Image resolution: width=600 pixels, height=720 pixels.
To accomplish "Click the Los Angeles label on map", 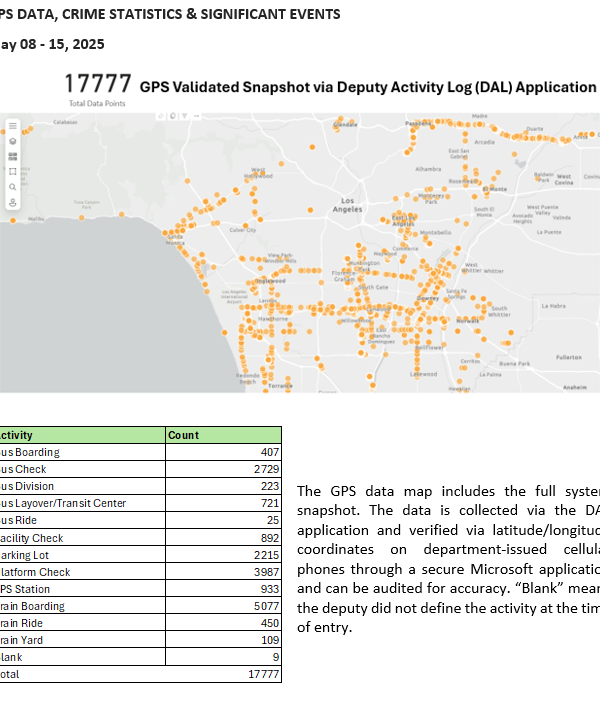I will coord(347,204).
